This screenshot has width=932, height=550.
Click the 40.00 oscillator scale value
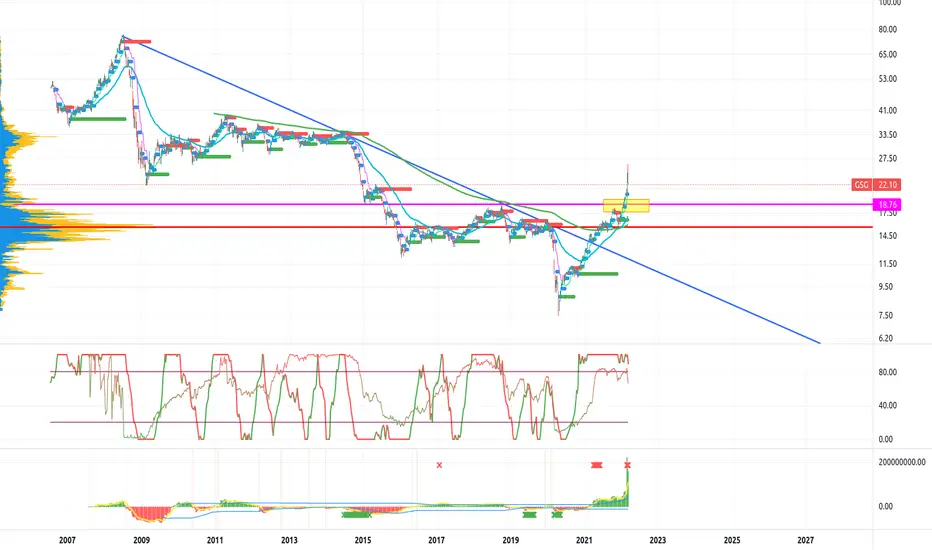click(x=887, y=405)
